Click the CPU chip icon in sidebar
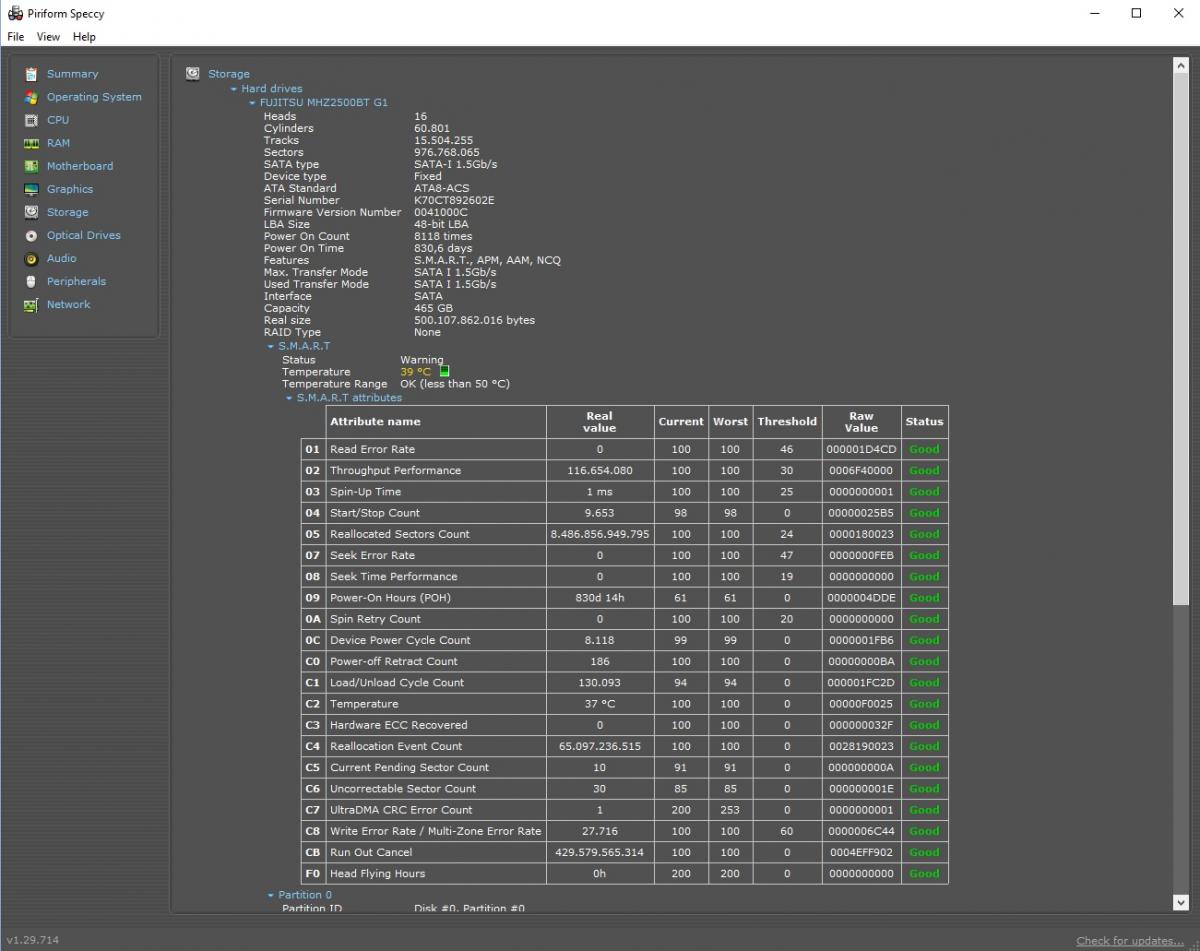Image resolution: width=1200 pixels, height=951 pixels. 31,120
